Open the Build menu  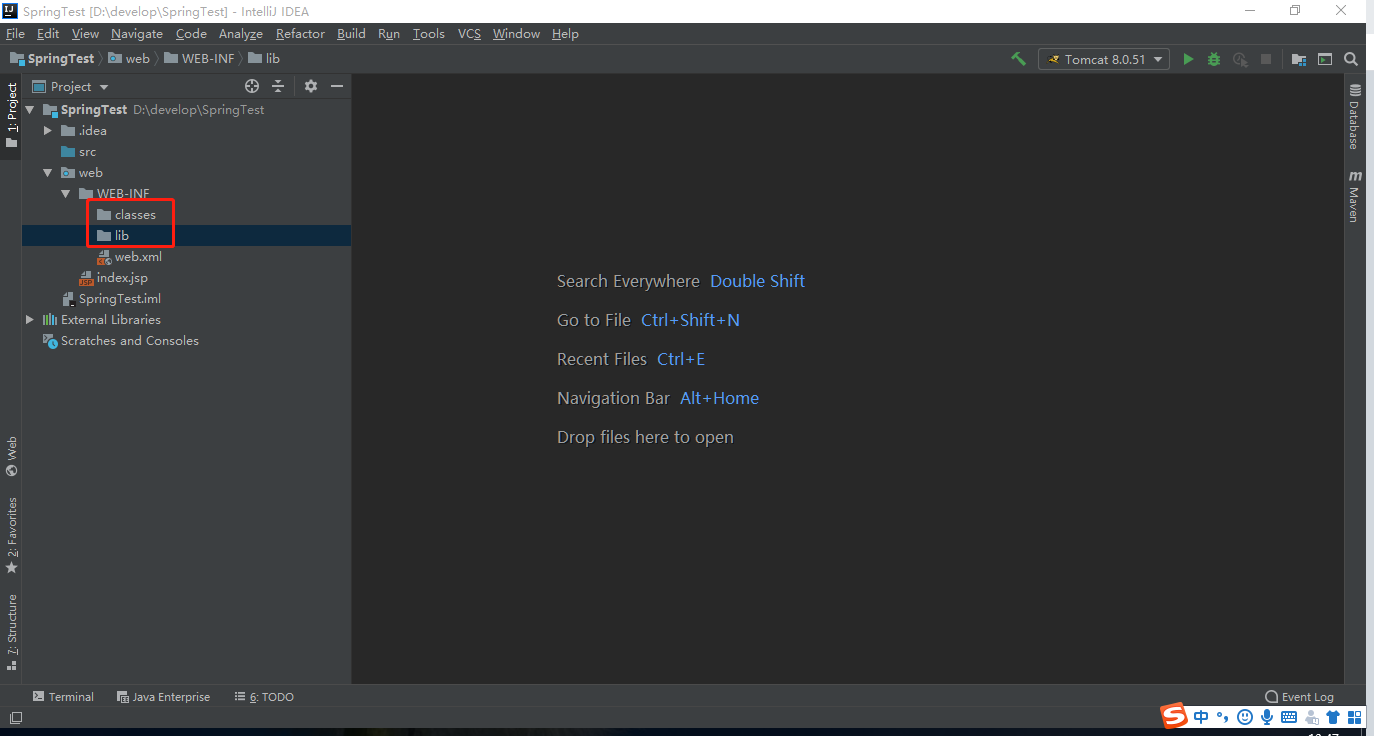point(351,33)
